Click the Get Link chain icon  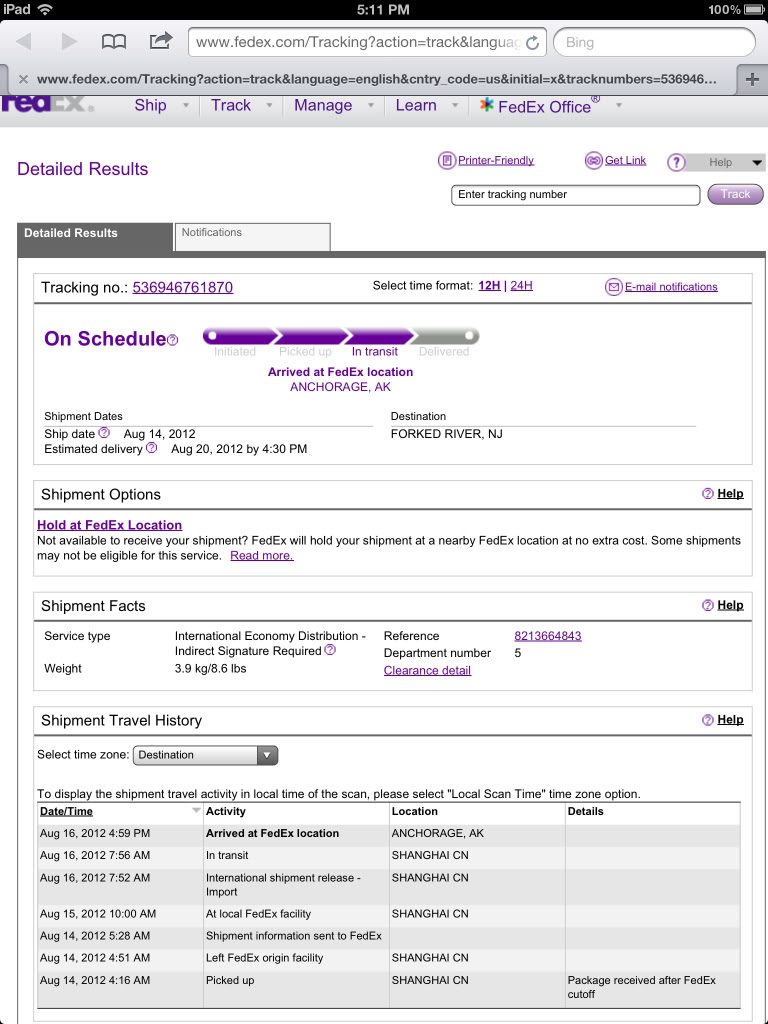tap(593, 161)
